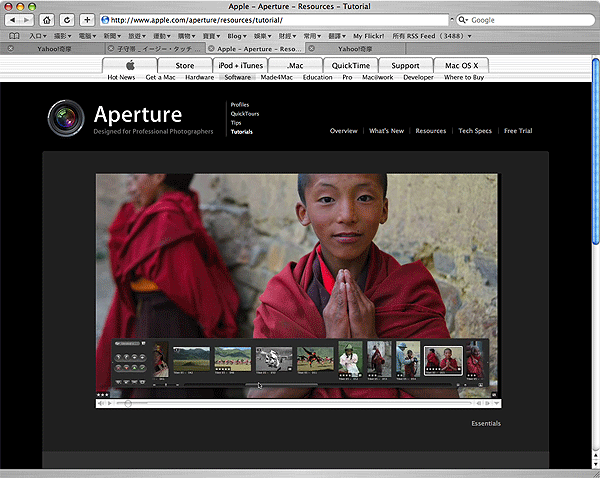Open the bookmarks library book icon
This screenshot has width=600, height=478.
pos(13,35)
